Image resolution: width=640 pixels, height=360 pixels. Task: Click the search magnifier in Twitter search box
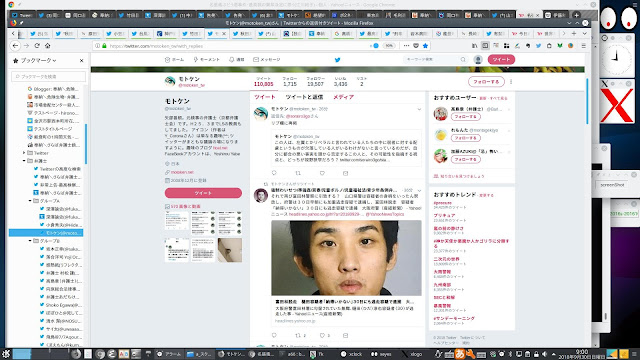463,60
